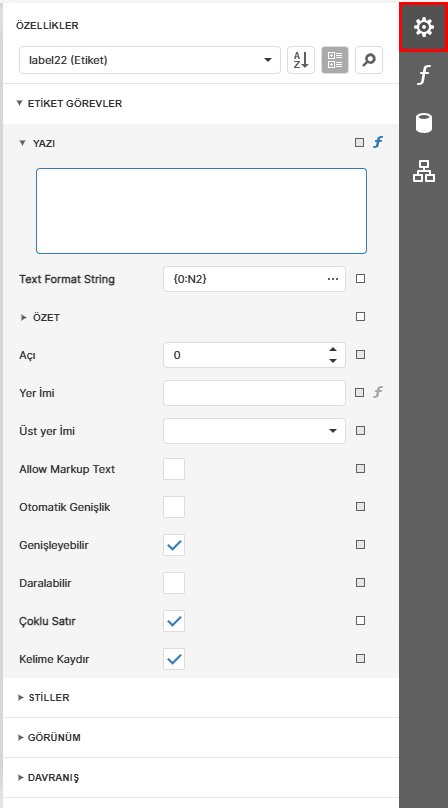
Task: Enable Otomatik Genişlik checkbox
Action: click(174, 507)
